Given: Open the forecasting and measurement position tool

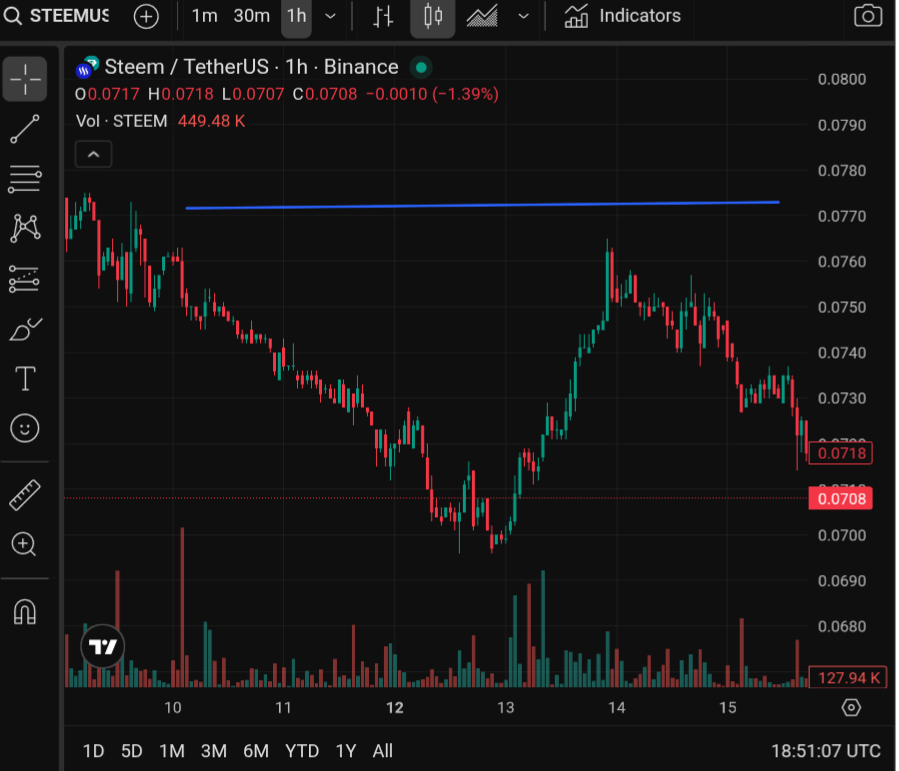Looking at the screenshot, I should pyautogui.click(x=25, y=279).
